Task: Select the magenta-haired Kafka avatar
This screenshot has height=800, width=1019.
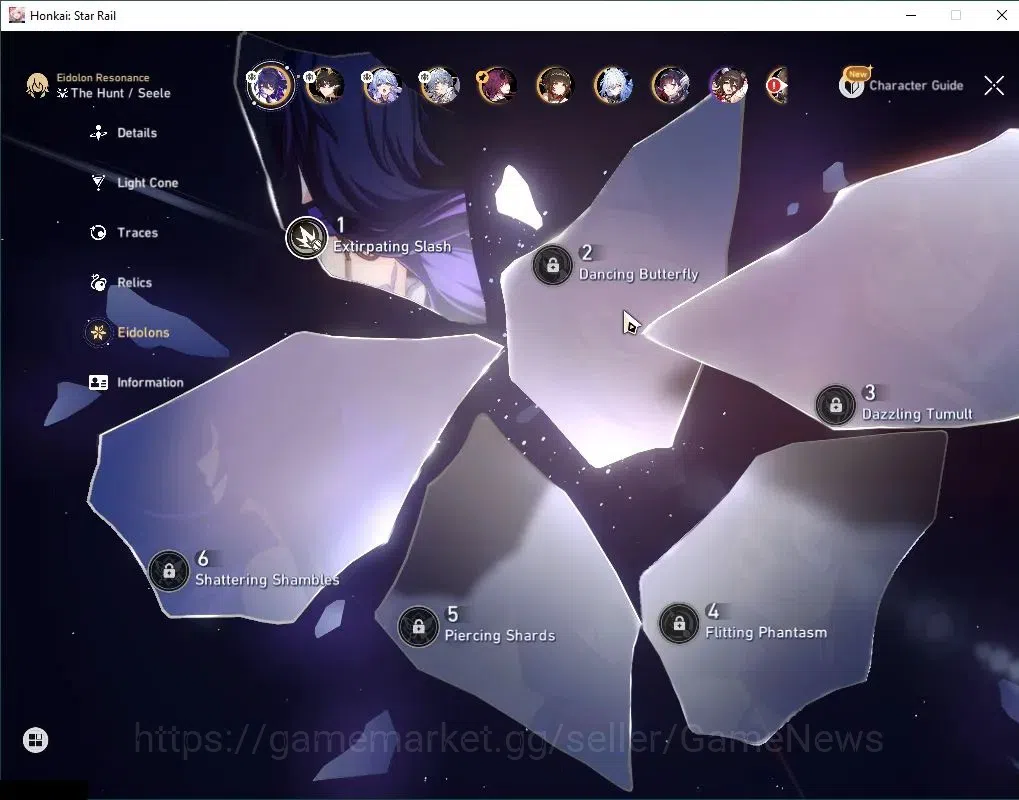Action: (x=497, y=85)
